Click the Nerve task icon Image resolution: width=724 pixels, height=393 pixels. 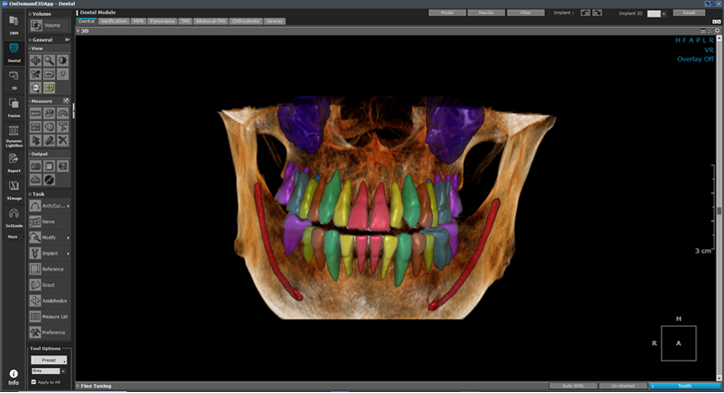coord(36,222)
